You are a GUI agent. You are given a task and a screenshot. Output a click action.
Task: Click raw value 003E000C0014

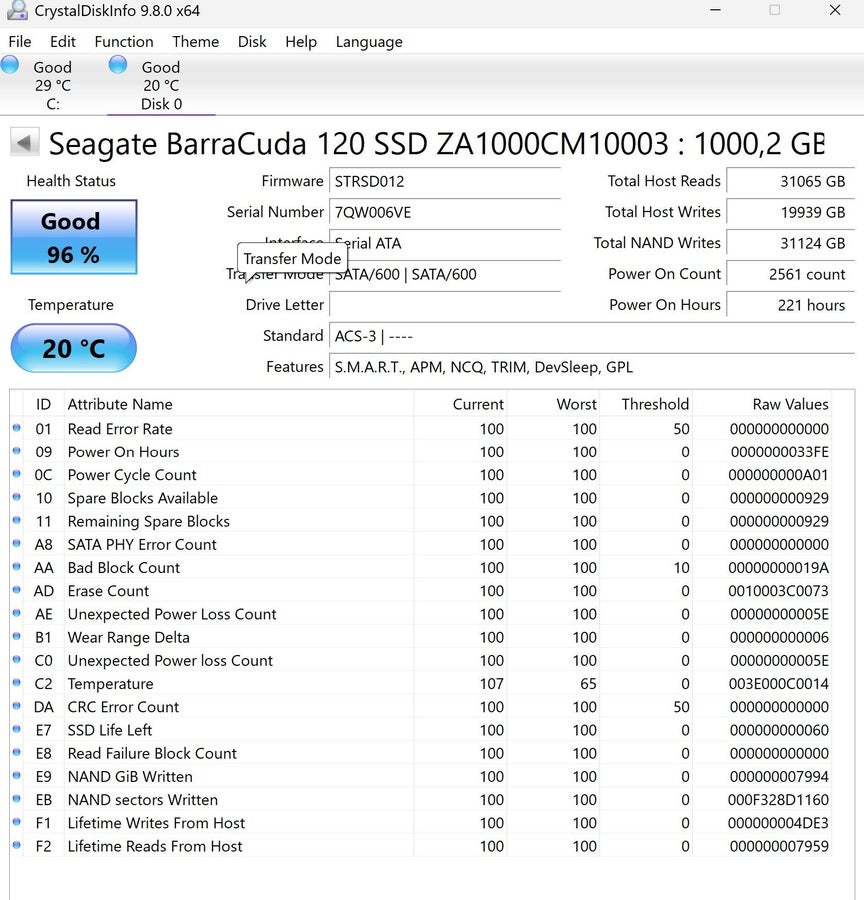[x=778, y=684]
